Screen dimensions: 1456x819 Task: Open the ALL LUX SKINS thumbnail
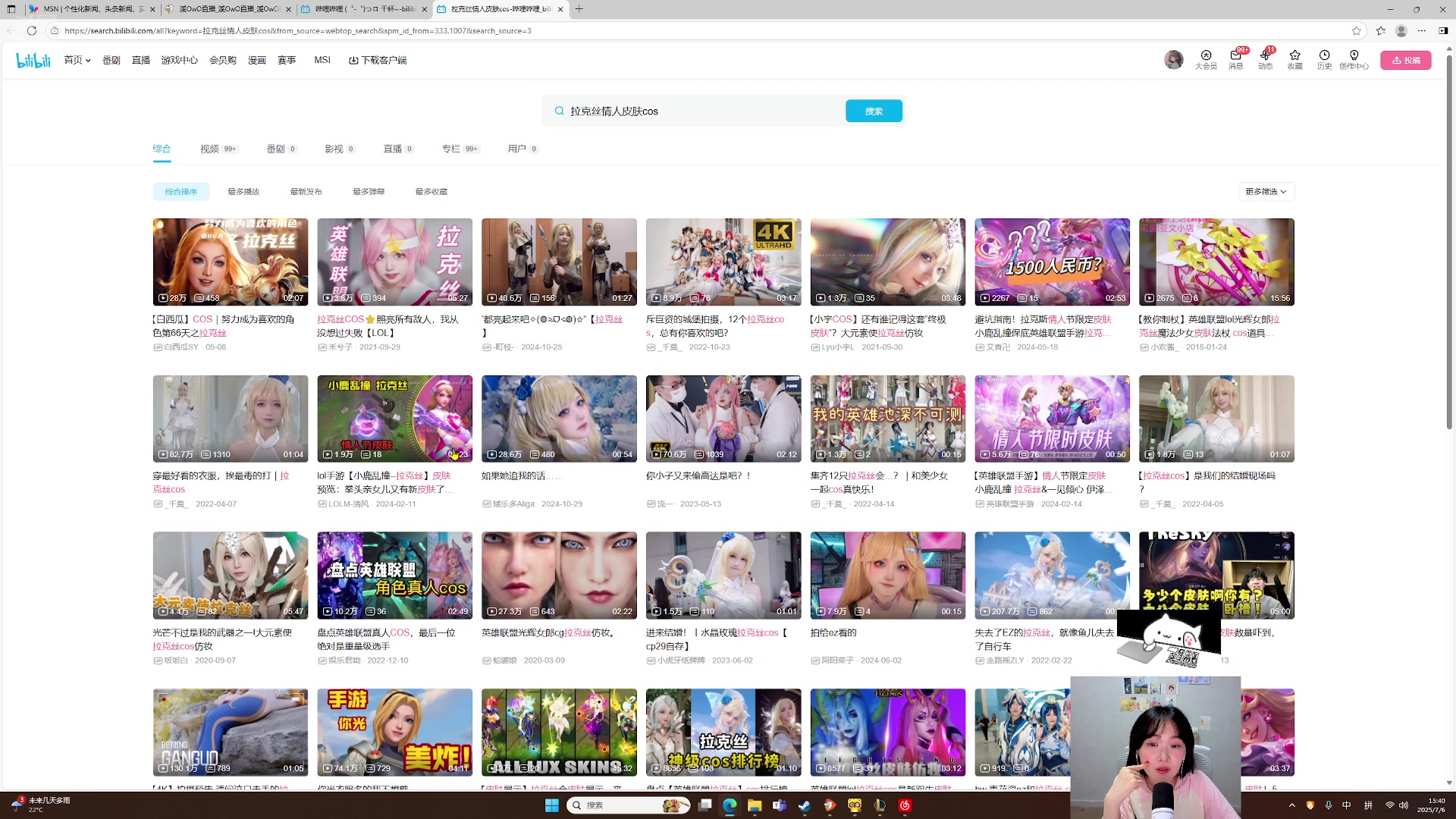click(x=559, y=733)
